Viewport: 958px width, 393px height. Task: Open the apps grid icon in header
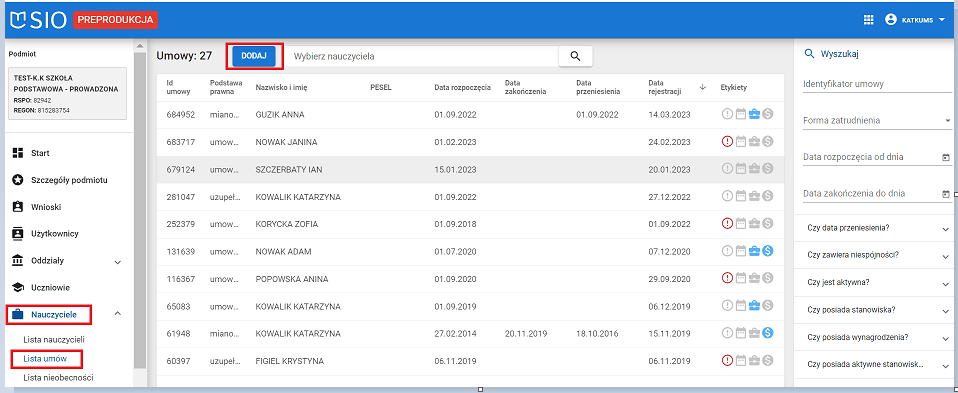tap(868, 20)
